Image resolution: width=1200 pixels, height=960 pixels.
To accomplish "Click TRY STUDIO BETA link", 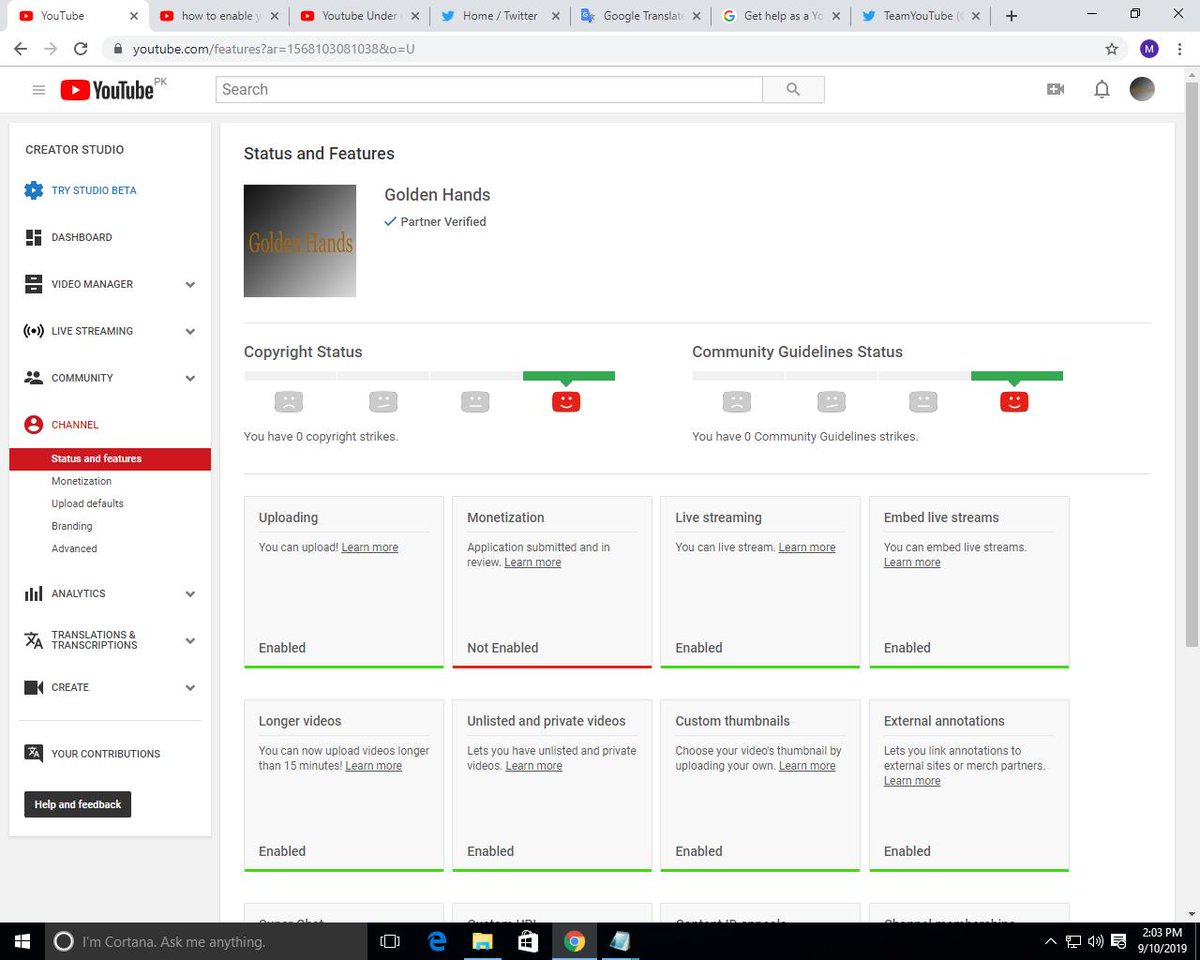I will (94, 190).
